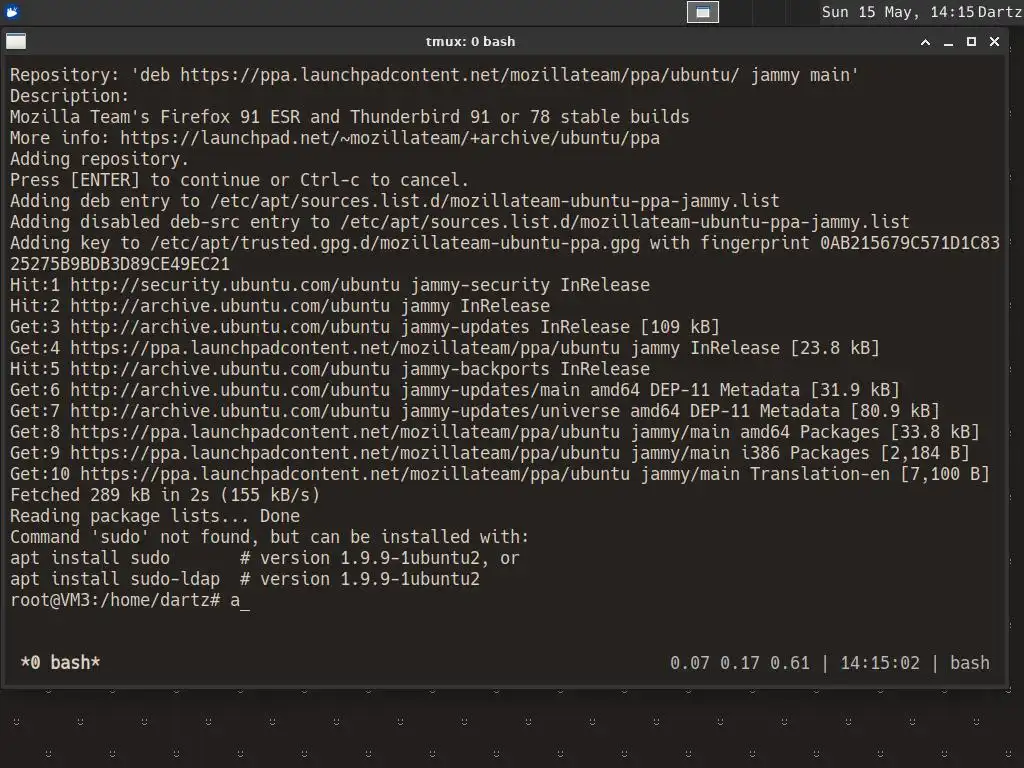Click the URL on the Get:7 line

click(230, 411)
